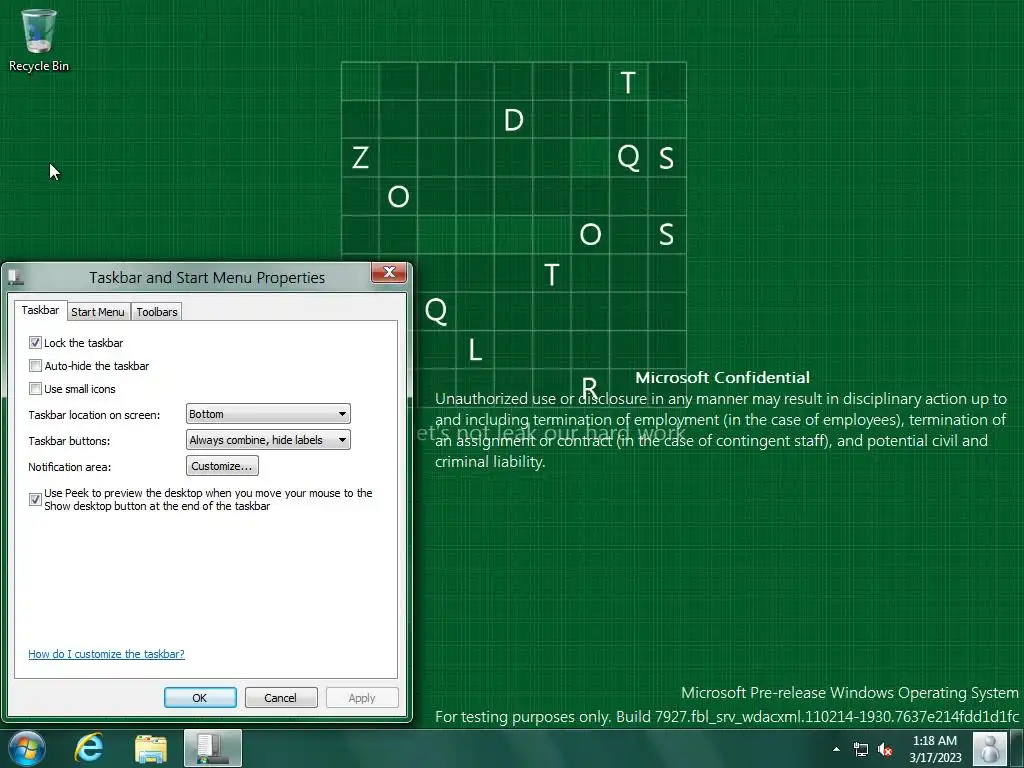Close the Taskbar and Start Menu Properties dialog

pos(389,272)
